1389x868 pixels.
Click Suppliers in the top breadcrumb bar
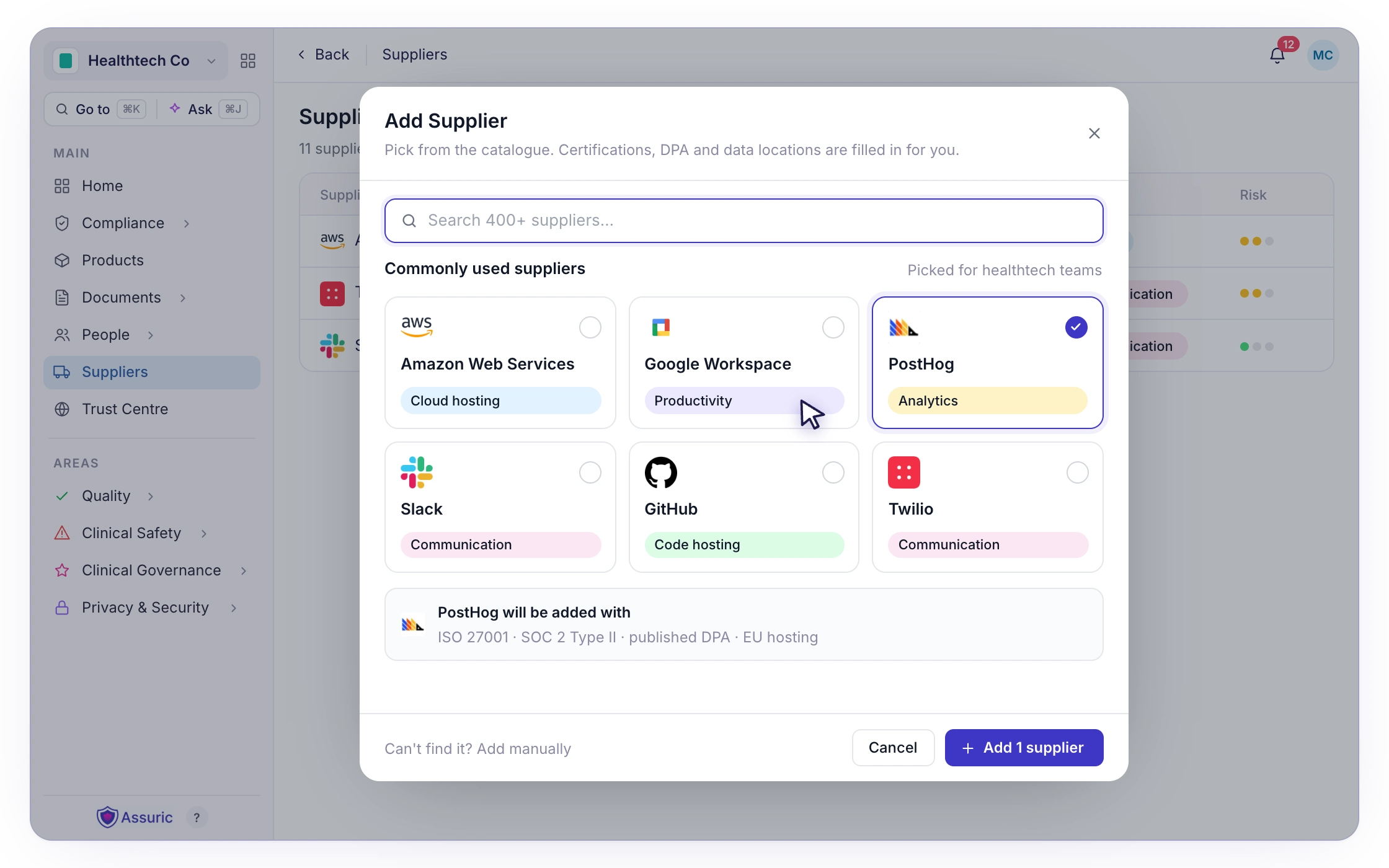pos(414,55)
